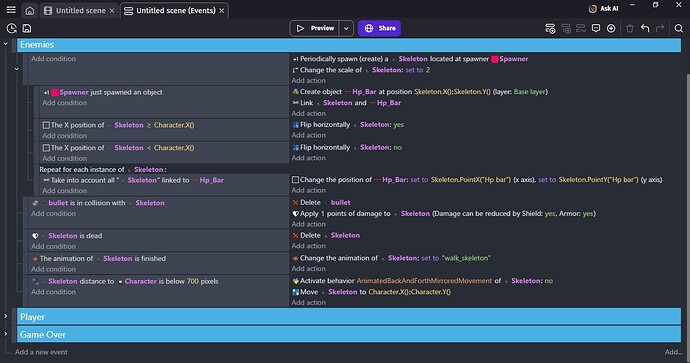This screenshot has width=690, height=363.
Task: Click the Share button
Action: pyautogui.click(x=379, y=28)
